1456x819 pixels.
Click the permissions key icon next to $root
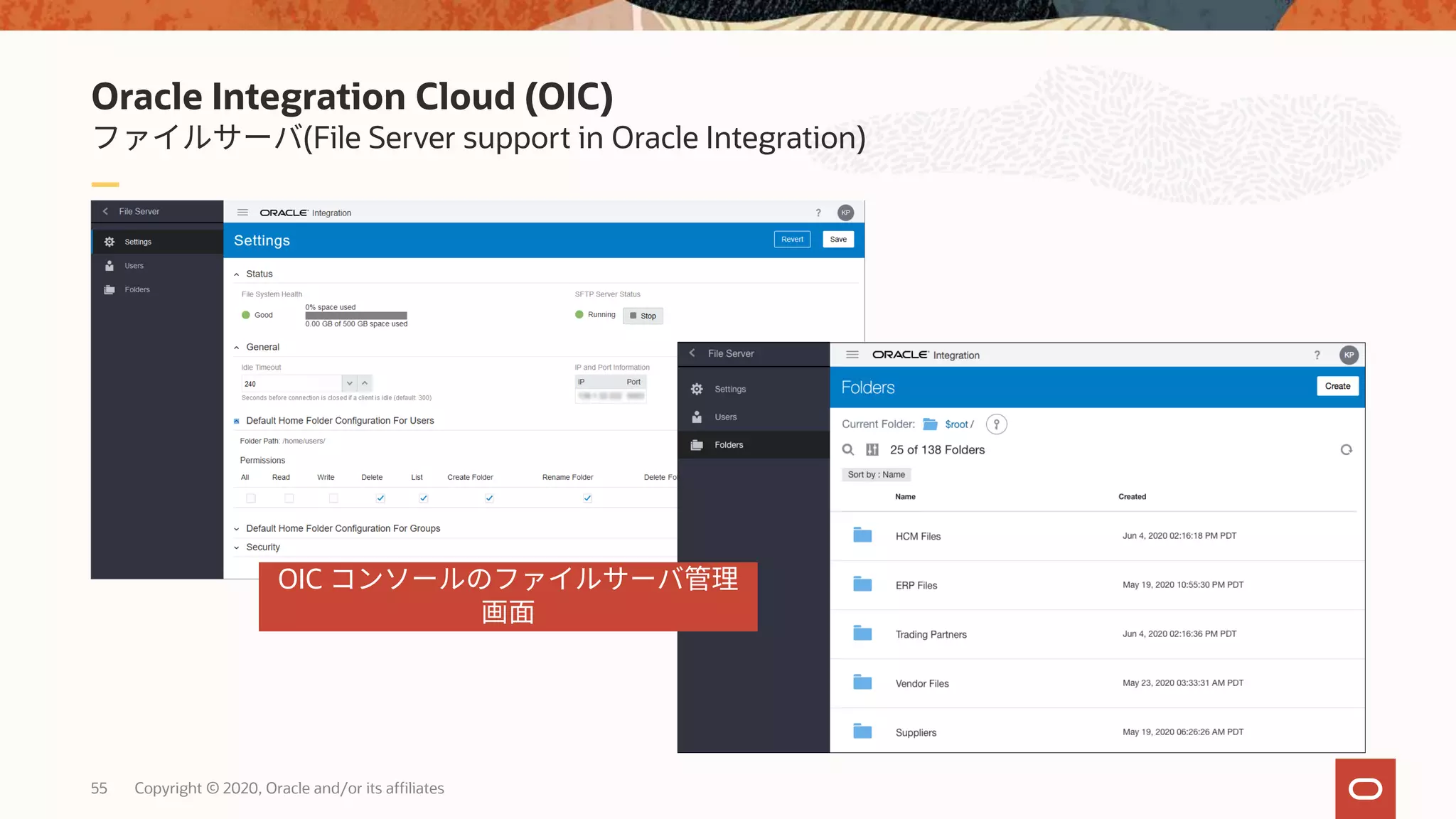click(996, 424)
